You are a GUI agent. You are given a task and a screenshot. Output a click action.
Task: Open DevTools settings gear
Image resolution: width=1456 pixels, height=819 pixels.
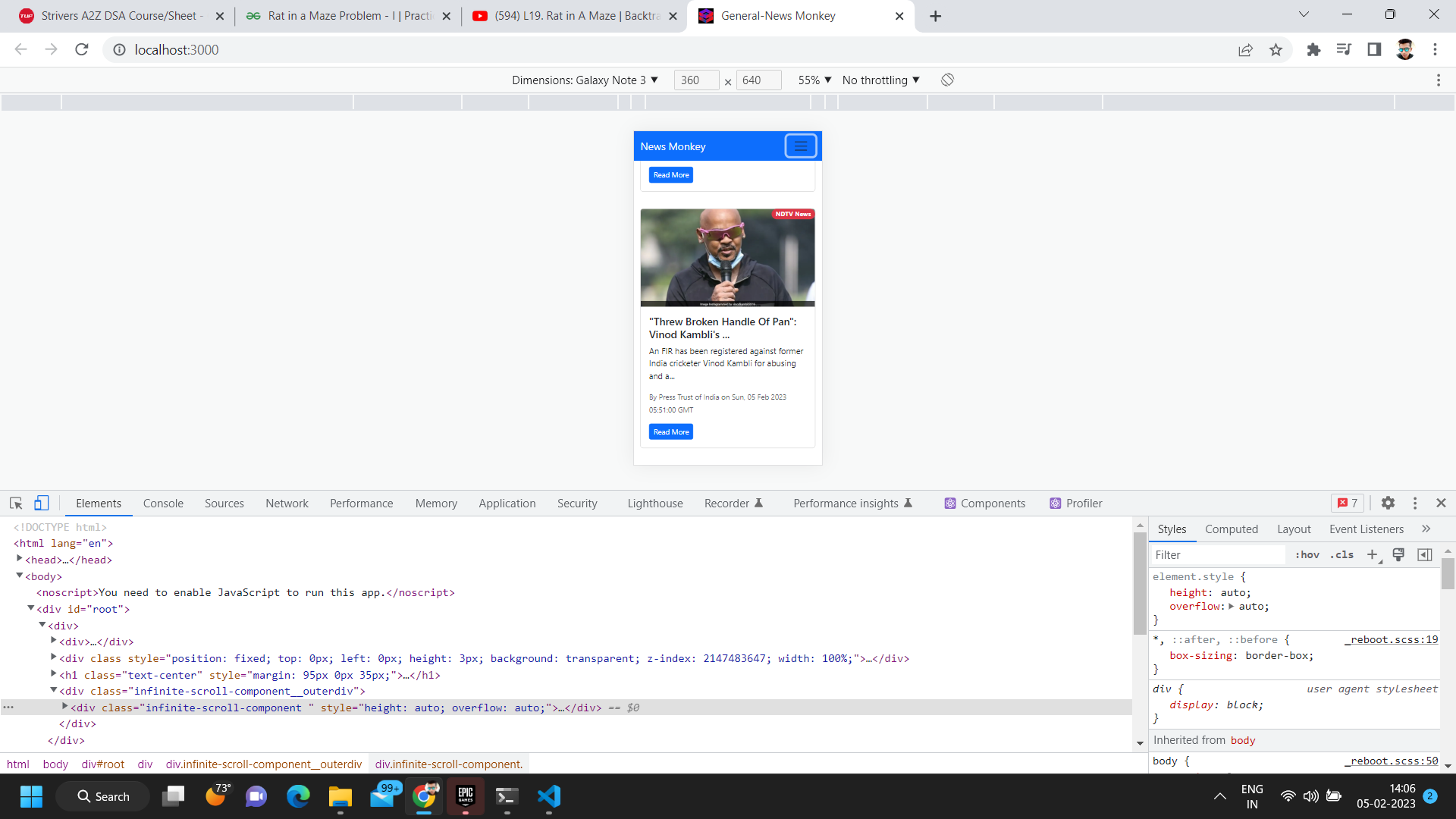(x=1389, y=503)
